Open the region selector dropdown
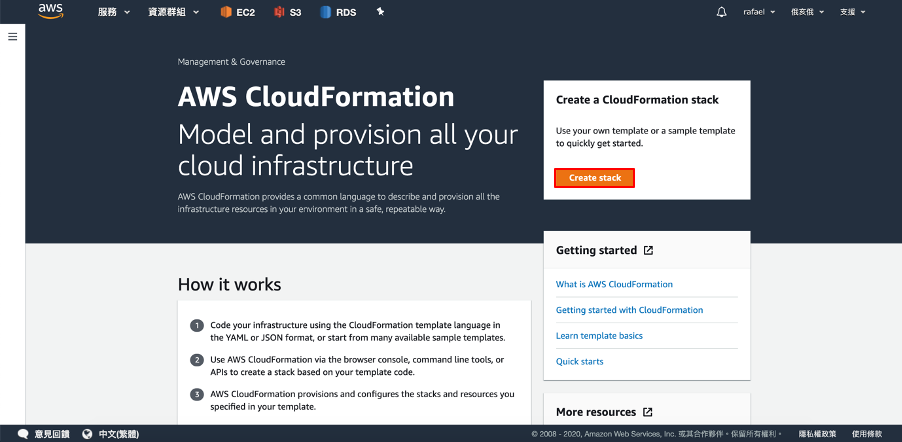This screenshot has height=442, width=902. pos(808,12)
